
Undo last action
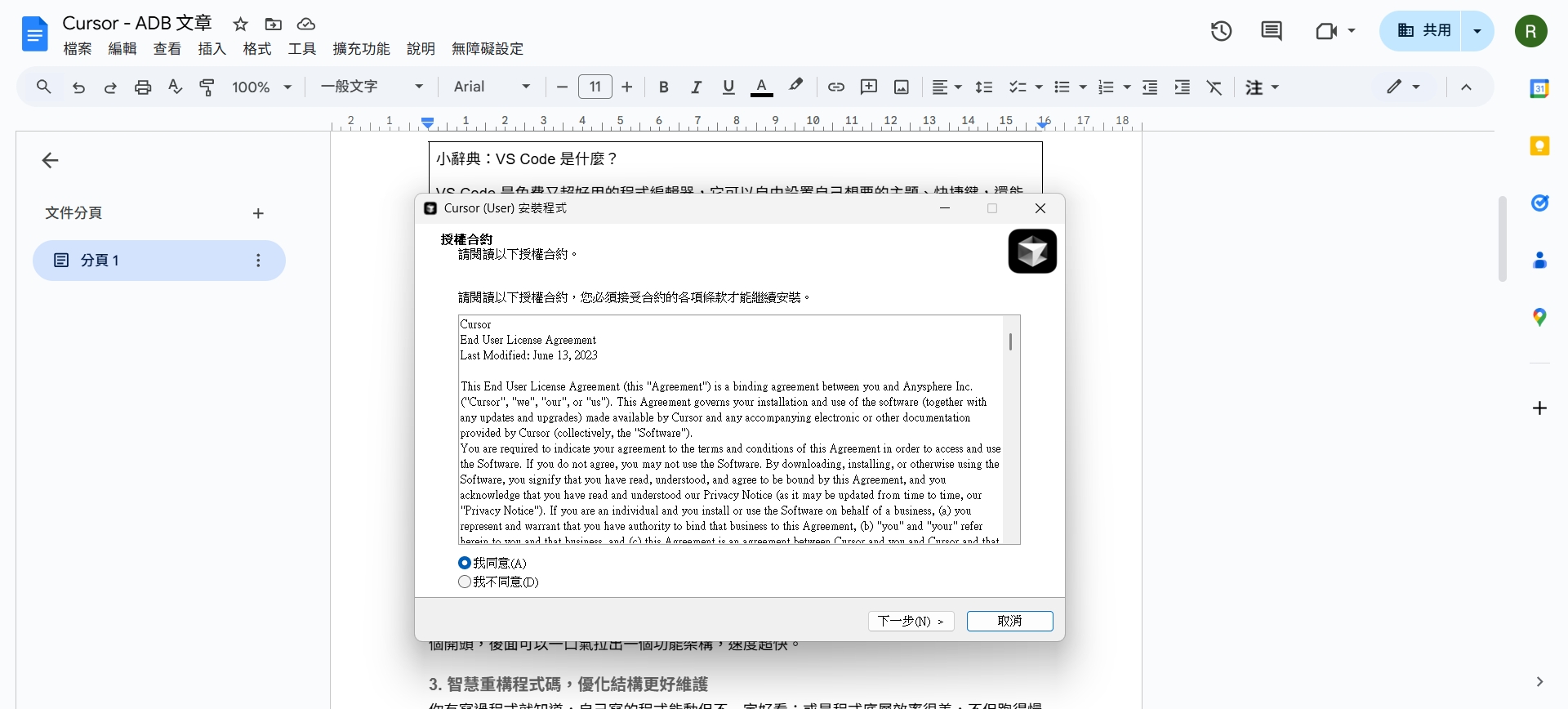tap(78, 87)
